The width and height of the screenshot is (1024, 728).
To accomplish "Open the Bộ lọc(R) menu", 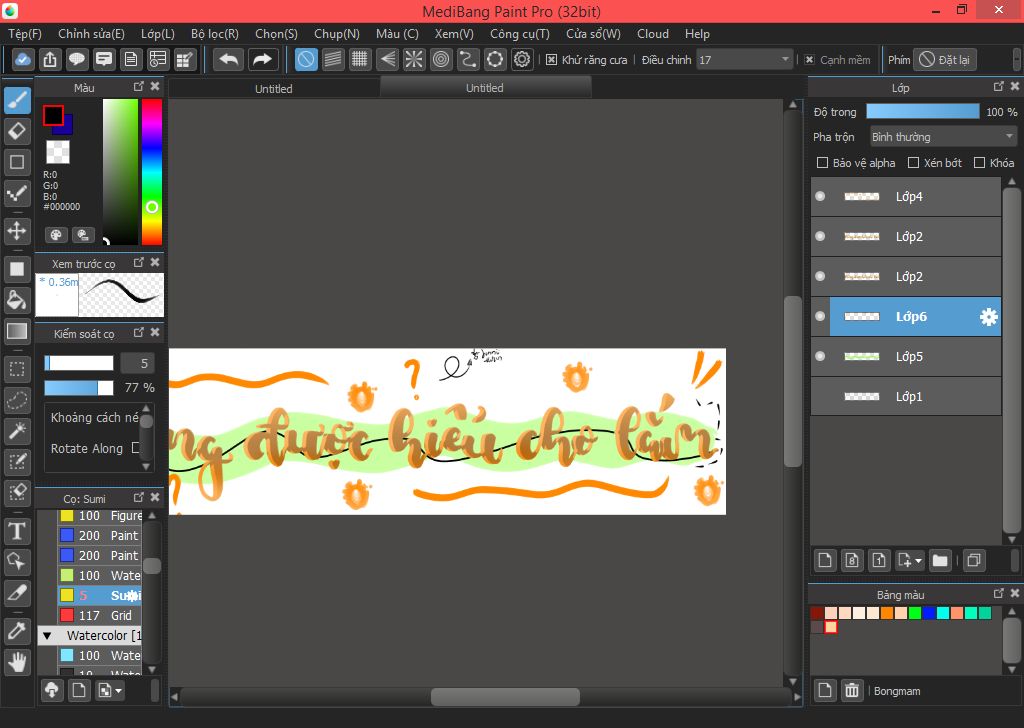I will 214,34.
